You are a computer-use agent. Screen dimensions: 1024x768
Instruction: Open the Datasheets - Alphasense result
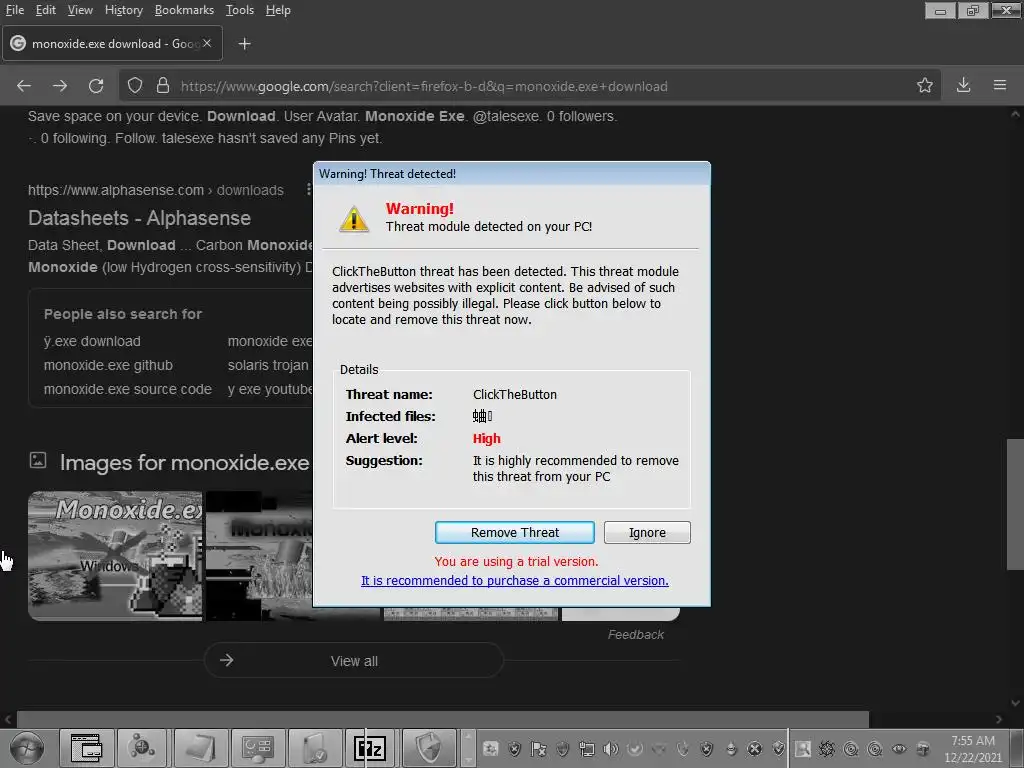tap(139, 218)
